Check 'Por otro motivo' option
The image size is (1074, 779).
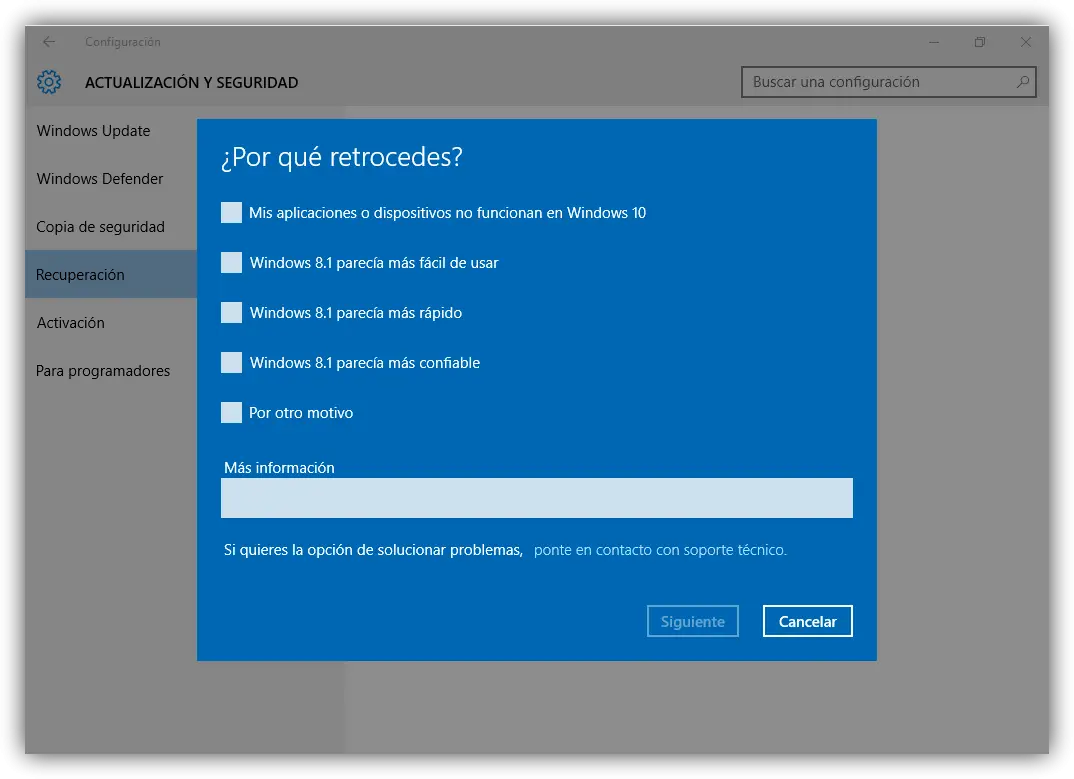coord(232,412)
